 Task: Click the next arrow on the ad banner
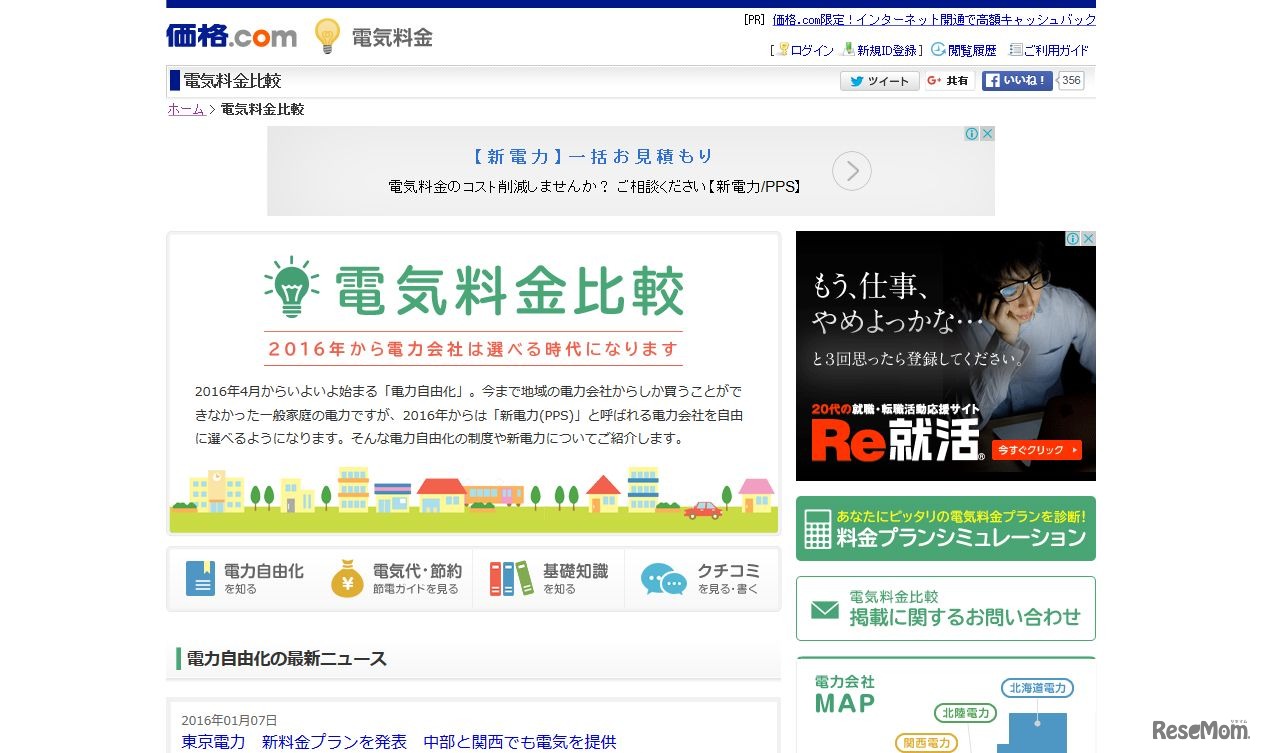(x=851, y=170)
